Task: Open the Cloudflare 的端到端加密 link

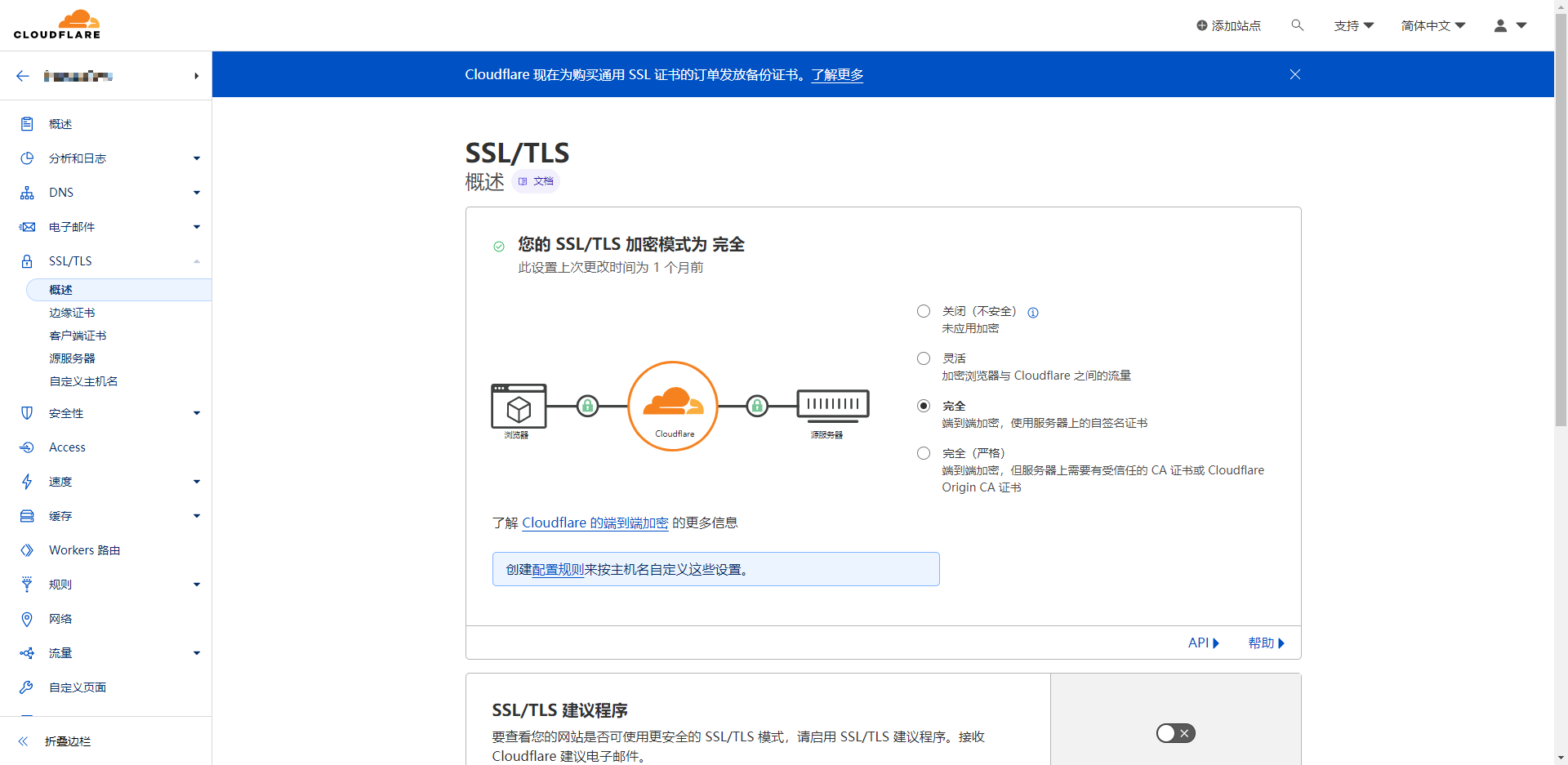Action: [x=595, y=523]
